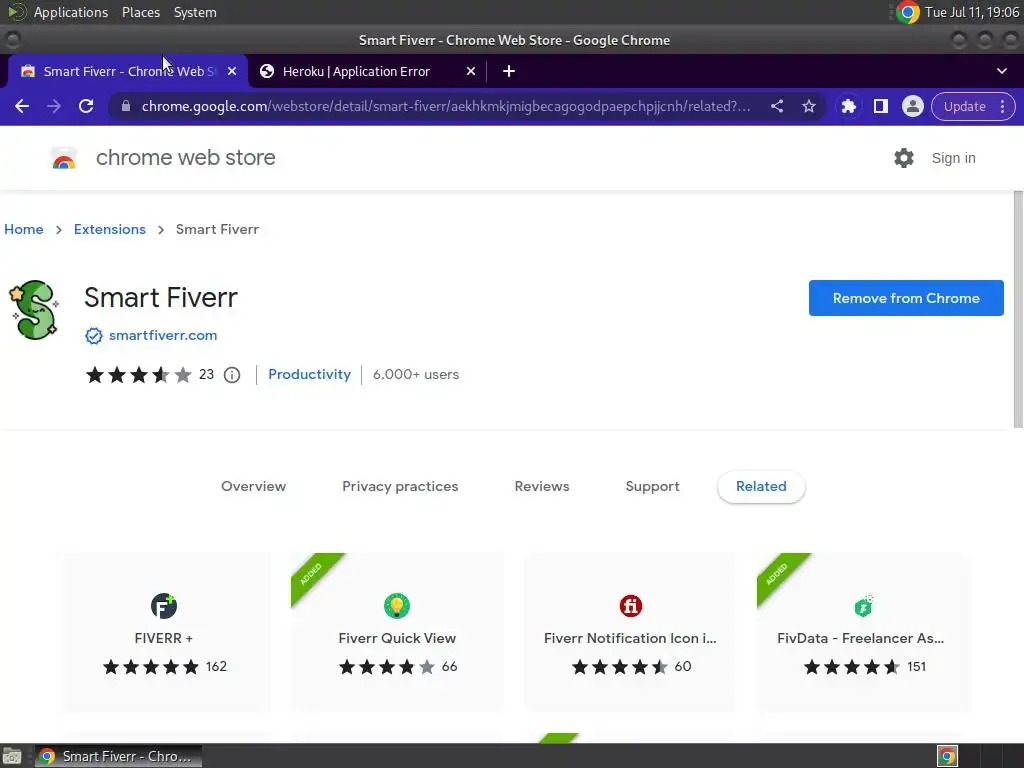Click the Chrome workspace icon at bottom right
Screen dimensions: 1024x768
[948, 756]
